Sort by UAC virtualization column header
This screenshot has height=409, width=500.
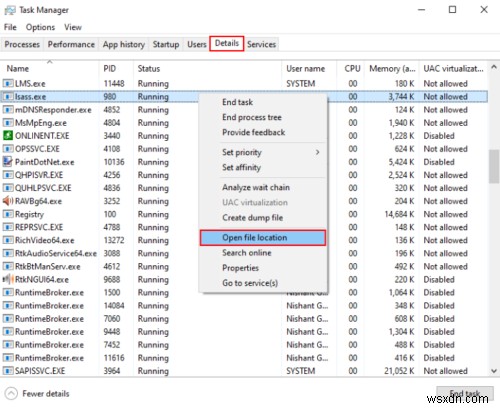[453, 69]
